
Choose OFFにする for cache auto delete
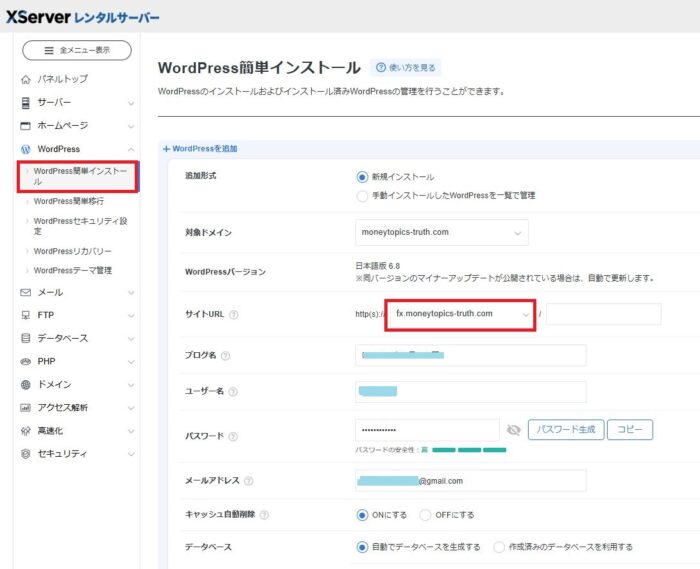tap(425, 515)
